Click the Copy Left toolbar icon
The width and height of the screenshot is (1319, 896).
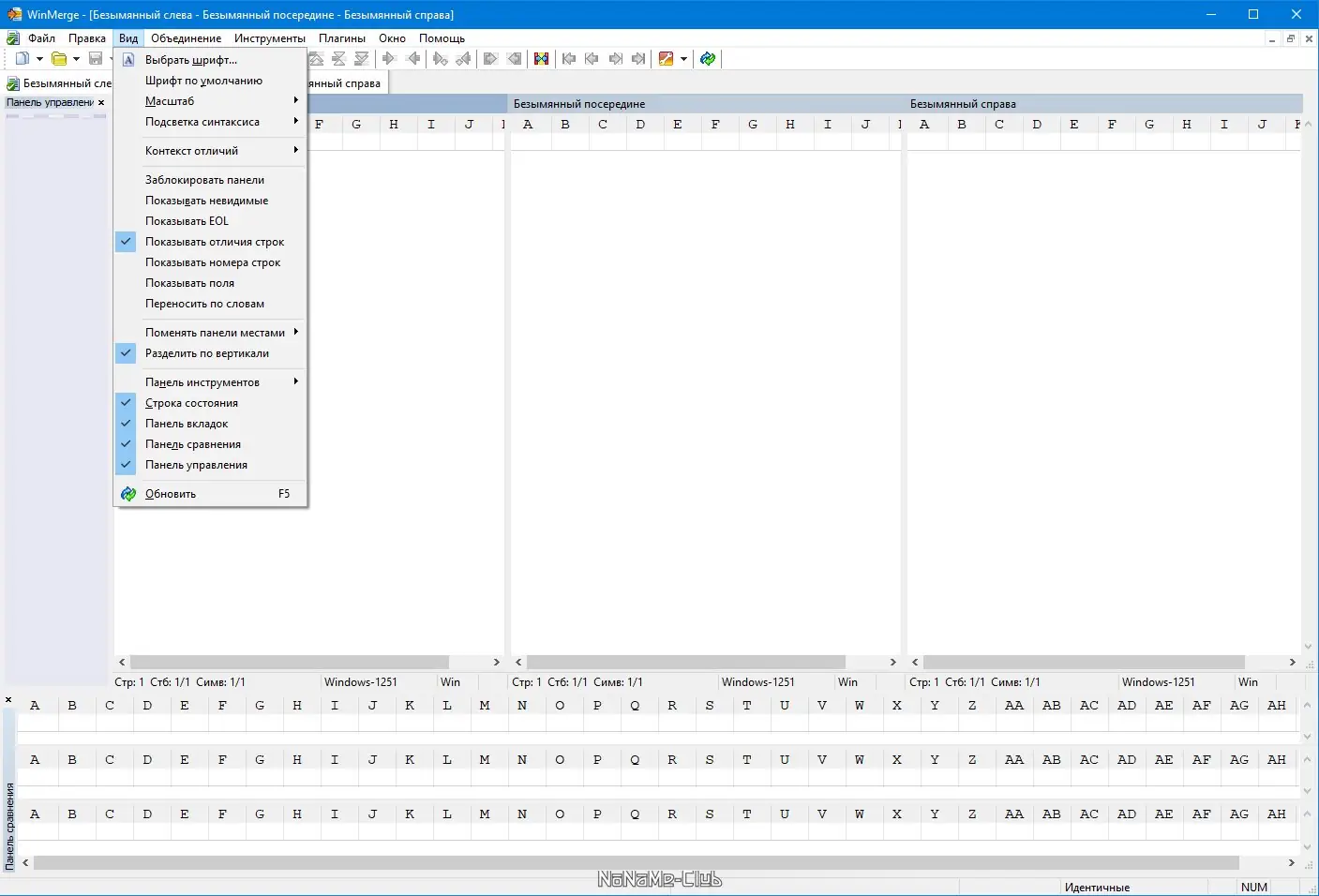click(413, 59)
